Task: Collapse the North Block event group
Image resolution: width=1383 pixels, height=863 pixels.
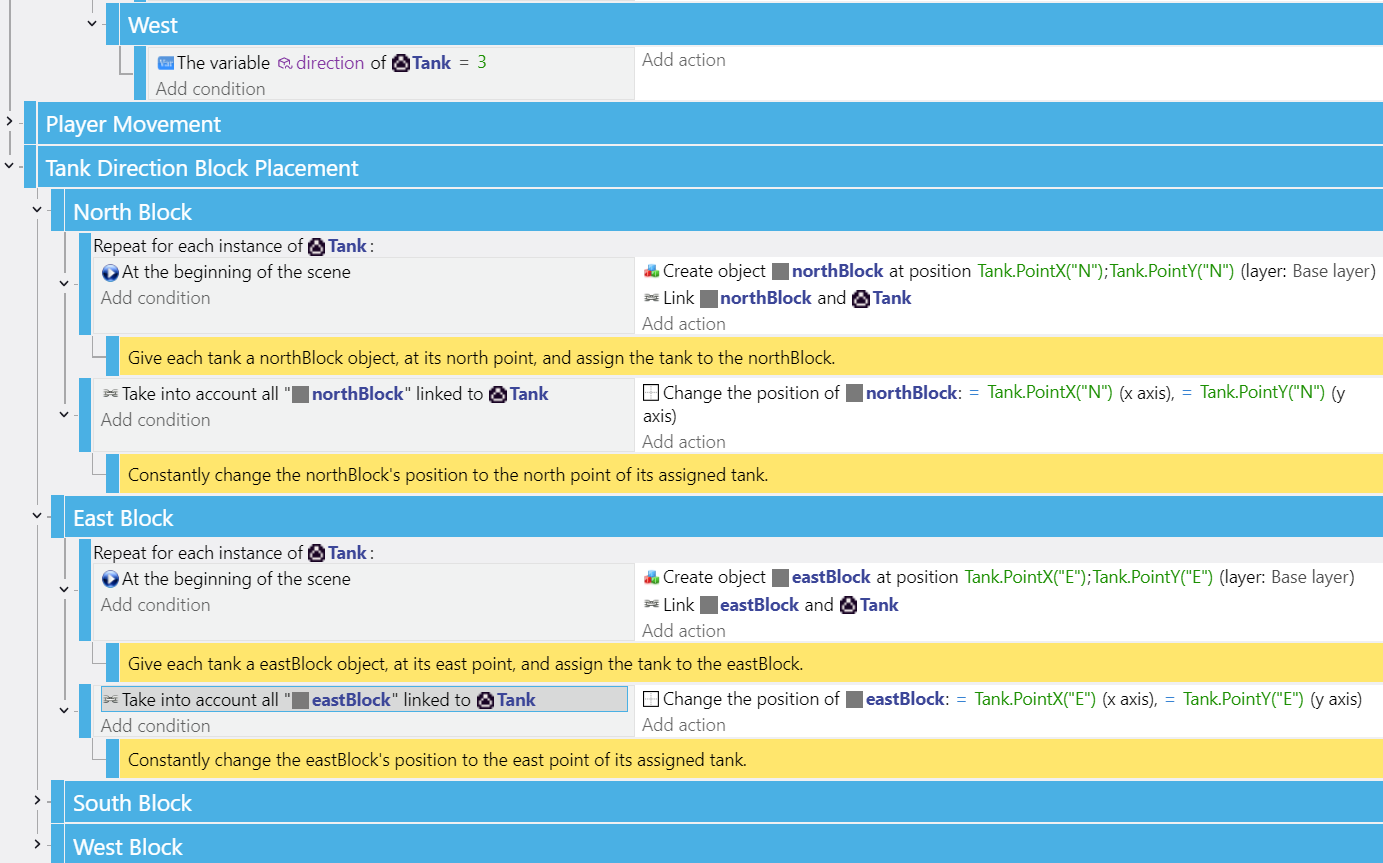Action: [x=37, y=210]
